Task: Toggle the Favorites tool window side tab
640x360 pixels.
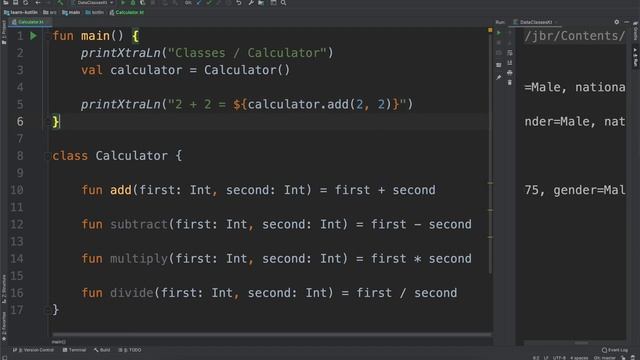Action: point(4,327)
